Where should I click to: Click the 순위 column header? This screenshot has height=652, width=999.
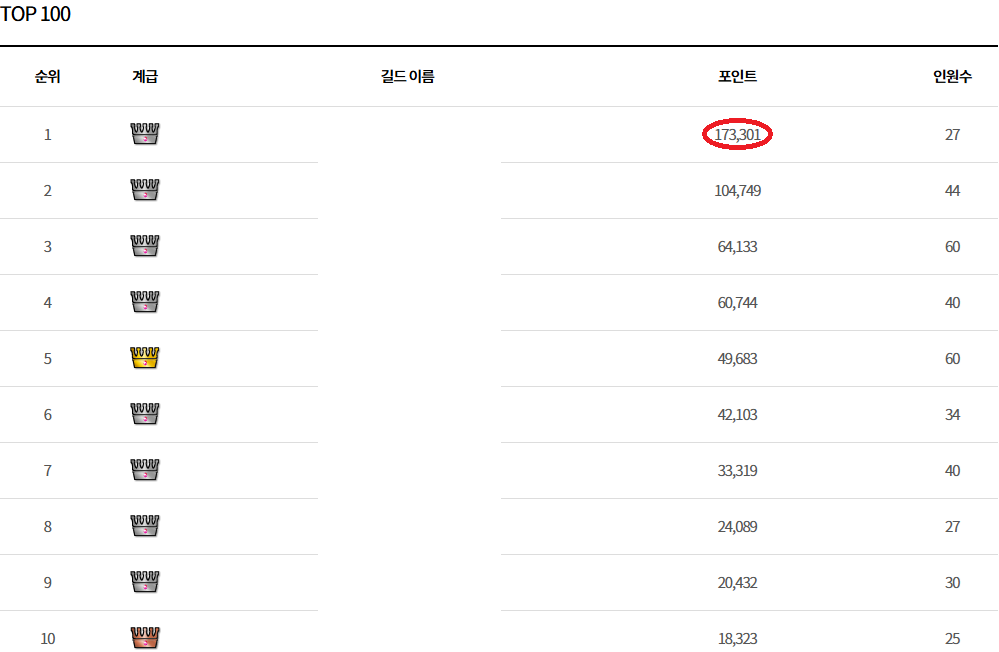pos(48,76)
